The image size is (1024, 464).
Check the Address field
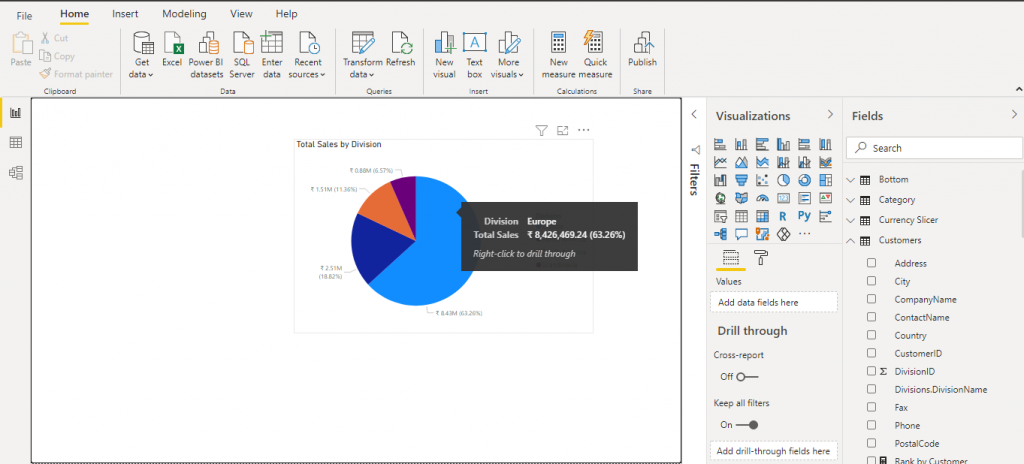[x=871, y=263]
